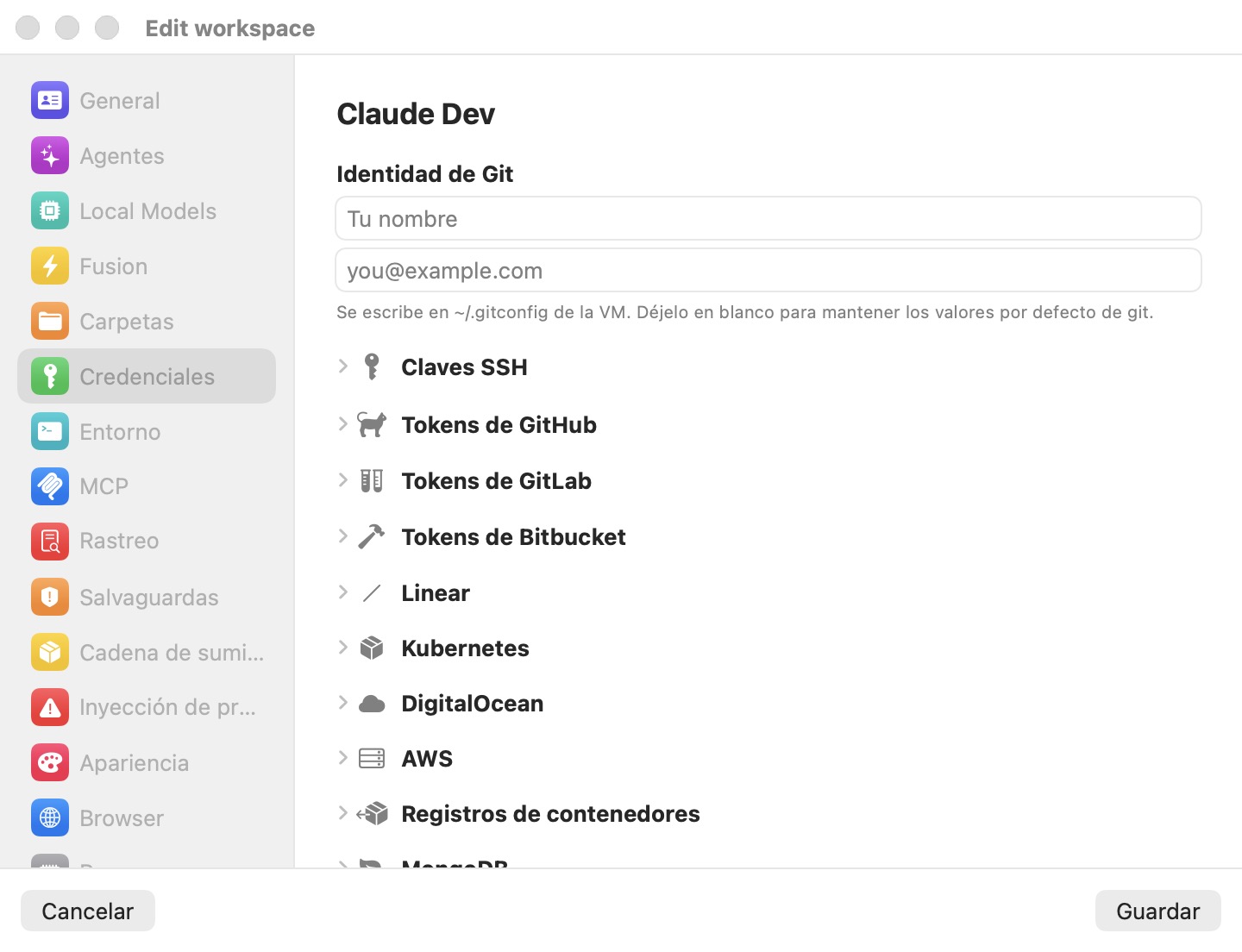Switch to the Salvaguardas section label
Image resolution: width=1242 pixels, height=952 pixels.
point(149,598)
